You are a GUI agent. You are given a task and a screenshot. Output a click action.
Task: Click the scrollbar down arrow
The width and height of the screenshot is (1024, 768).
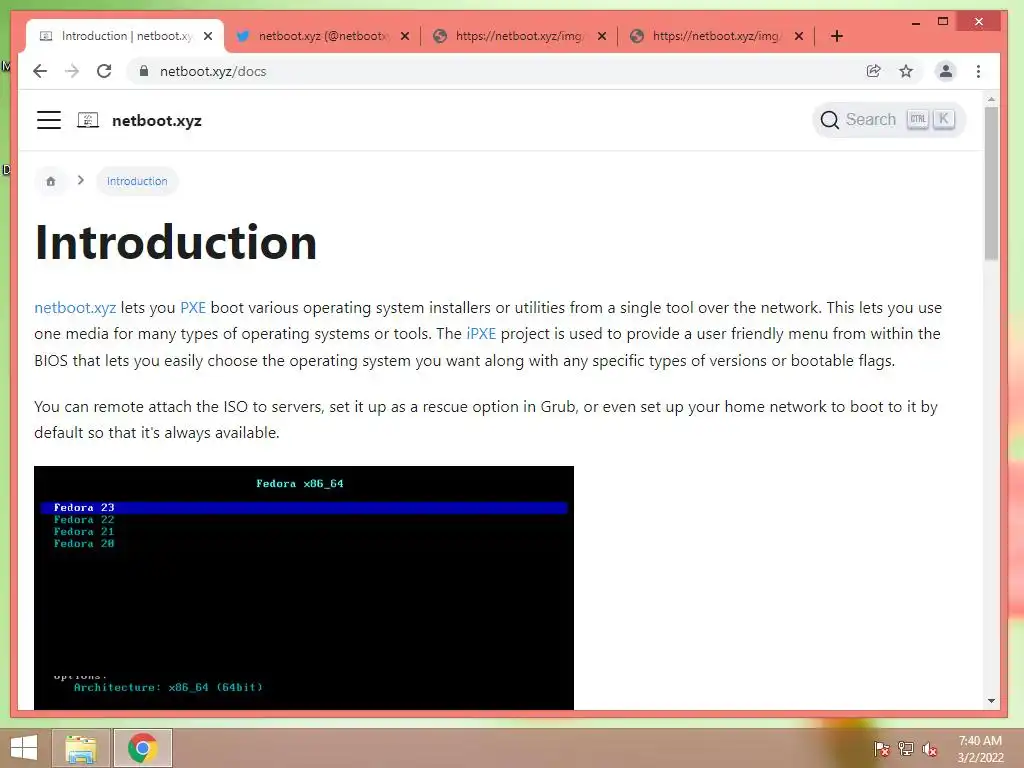tap(991, 701)
